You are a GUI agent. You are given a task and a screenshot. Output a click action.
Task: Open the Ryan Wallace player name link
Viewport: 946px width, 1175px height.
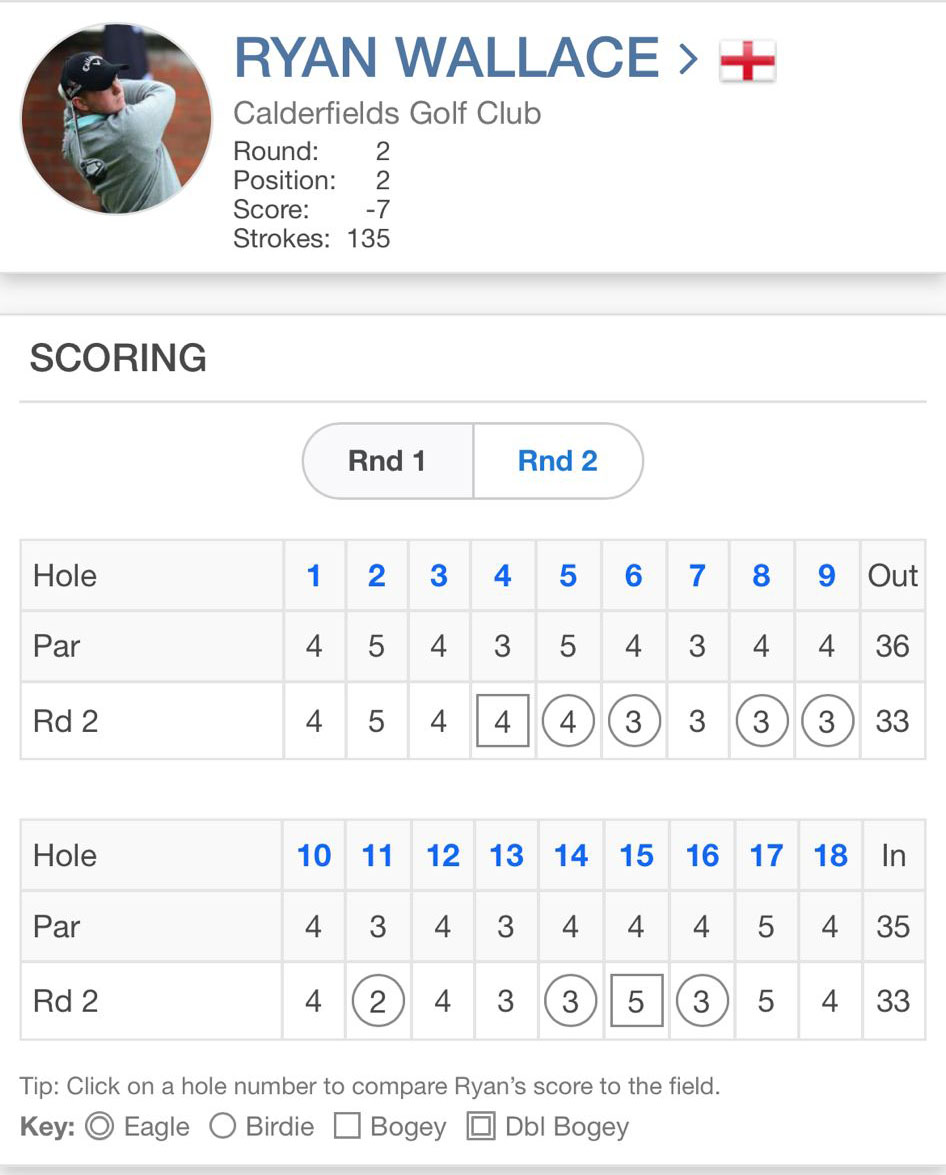446,58
